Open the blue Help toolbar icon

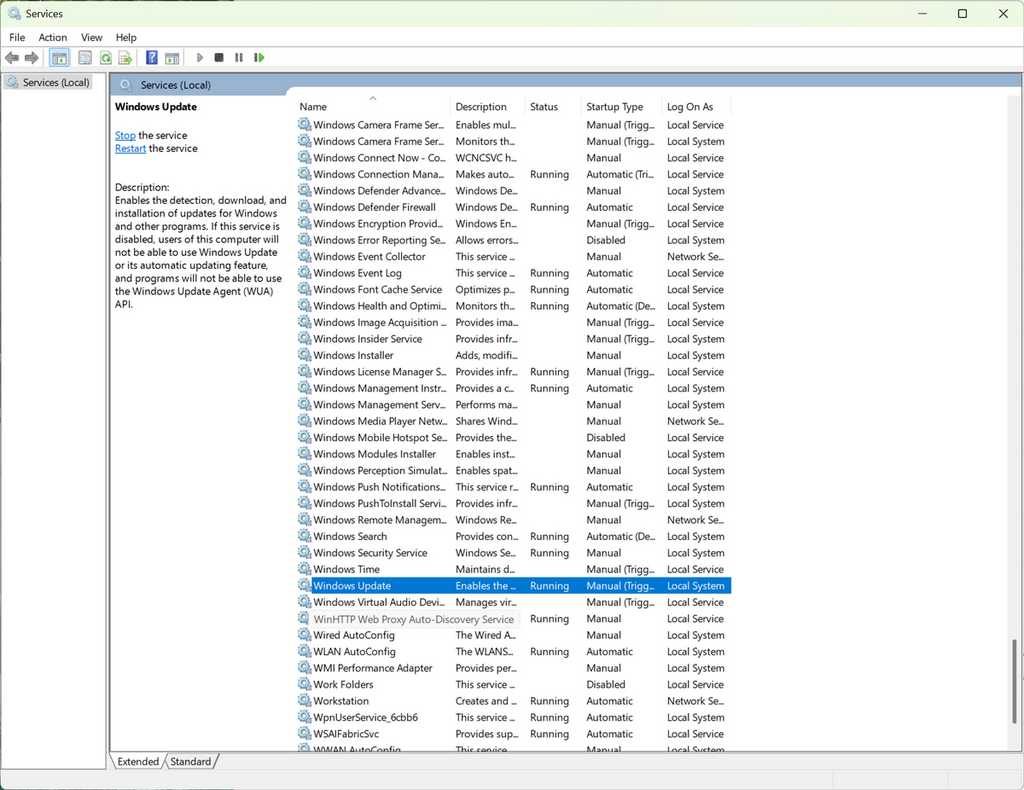152,57
